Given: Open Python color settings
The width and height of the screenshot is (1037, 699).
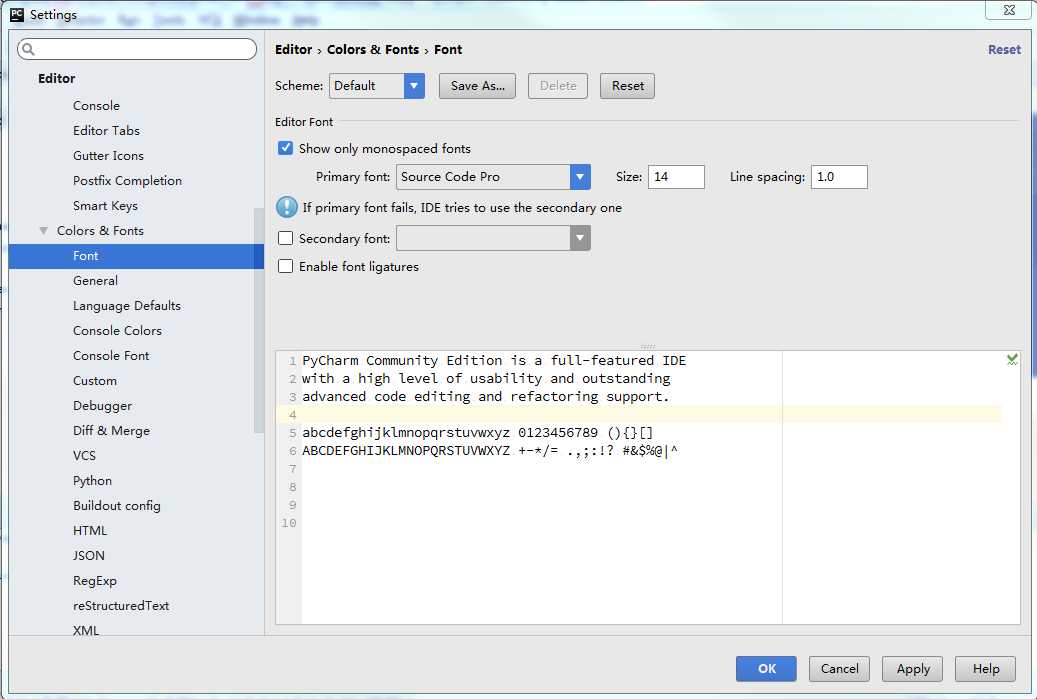Looking at the screenshot, I should [x=93, y=481].
